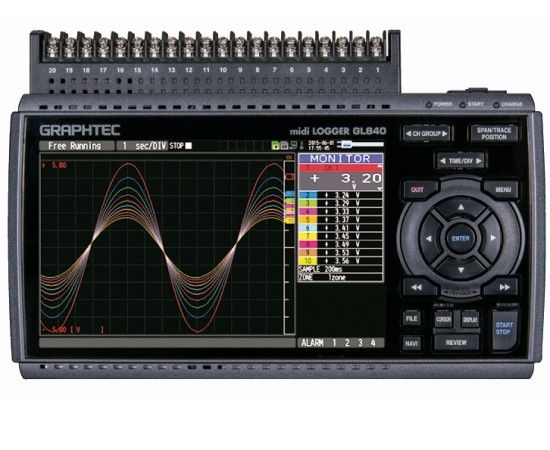Step to the next channel group with CH GROUP right arrow

coord(444,134)
